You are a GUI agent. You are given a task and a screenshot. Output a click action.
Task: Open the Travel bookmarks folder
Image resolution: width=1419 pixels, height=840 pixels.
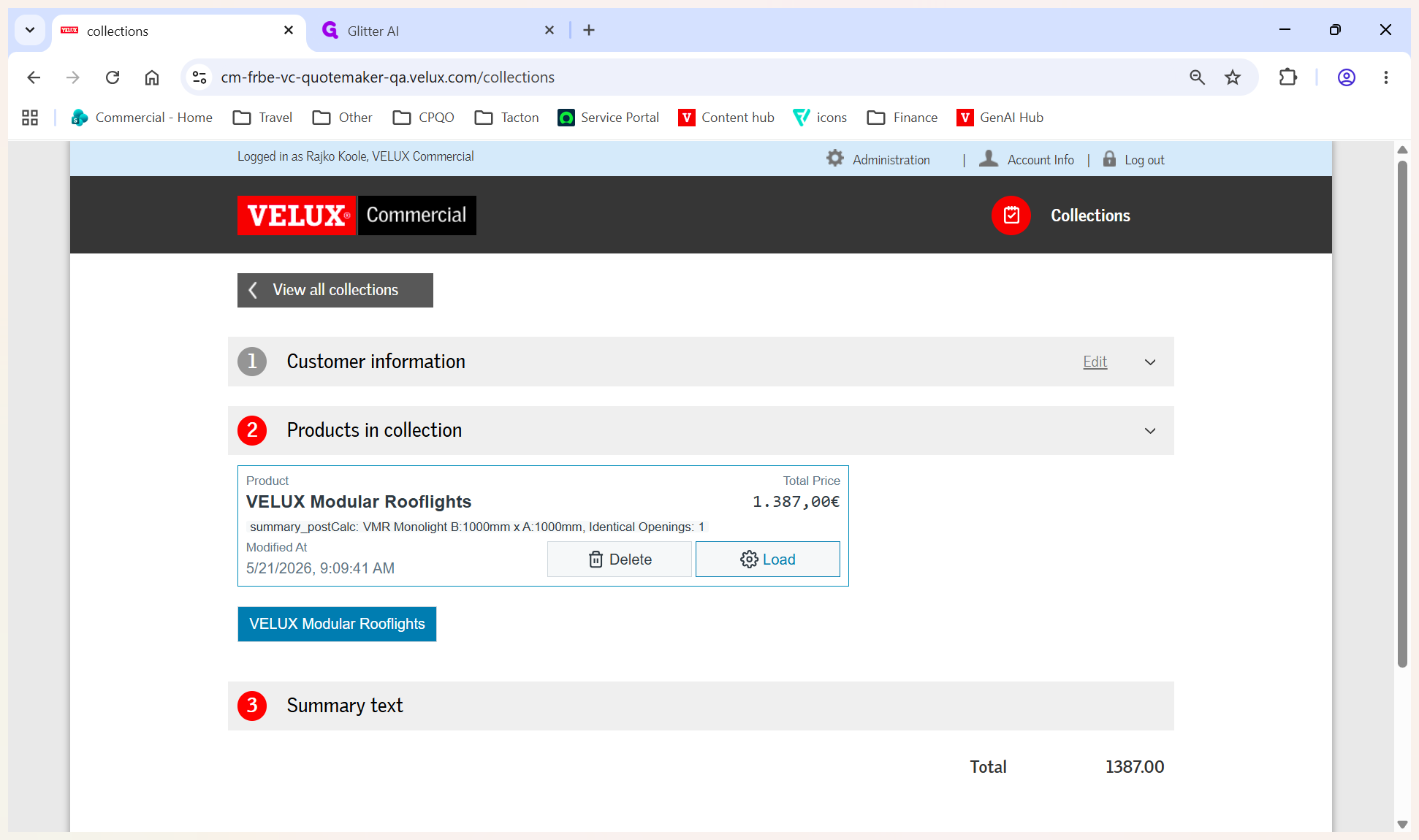click(262, 118)
